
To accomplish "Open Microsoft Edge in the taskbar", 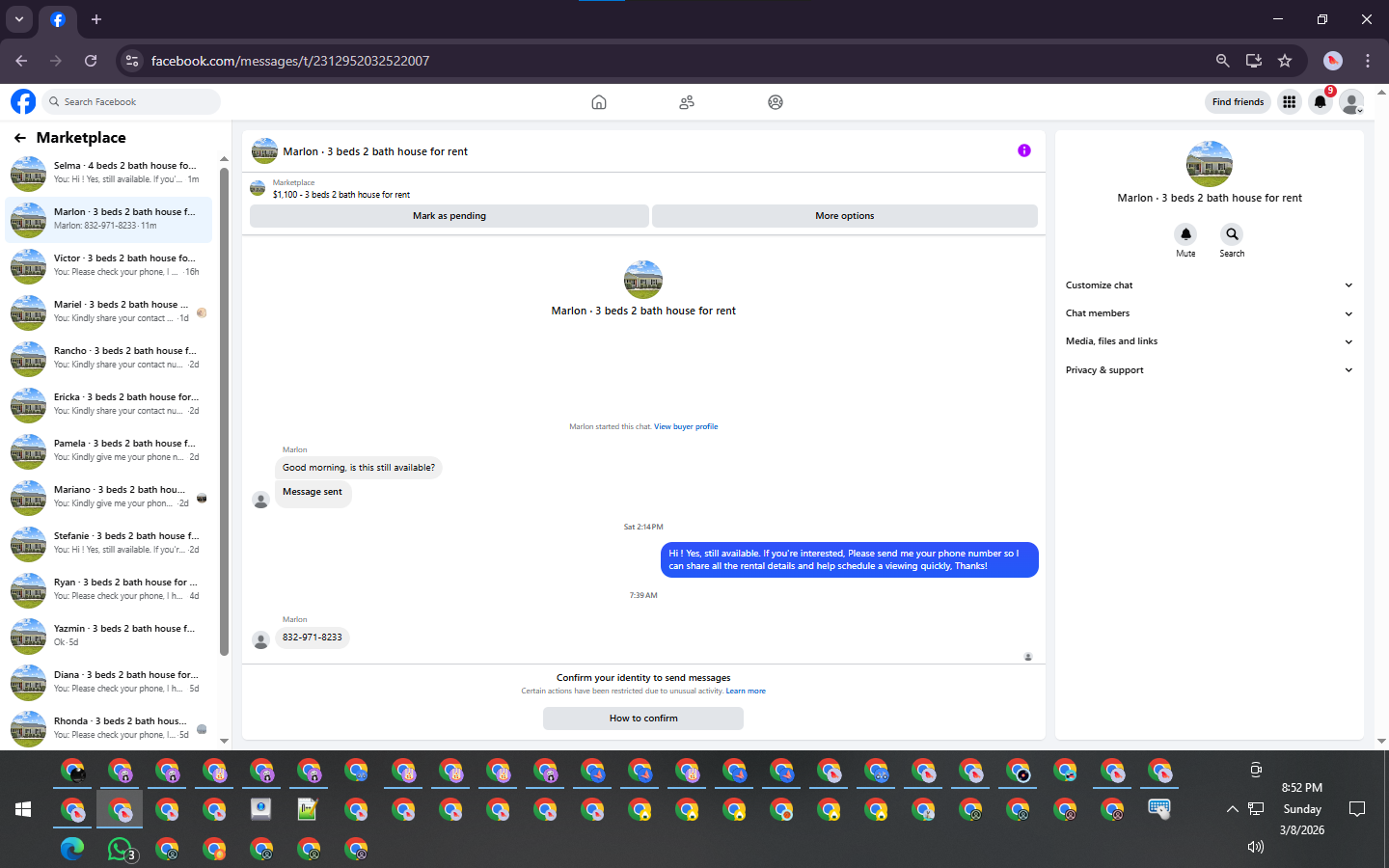I will click(x=72, y=849).
